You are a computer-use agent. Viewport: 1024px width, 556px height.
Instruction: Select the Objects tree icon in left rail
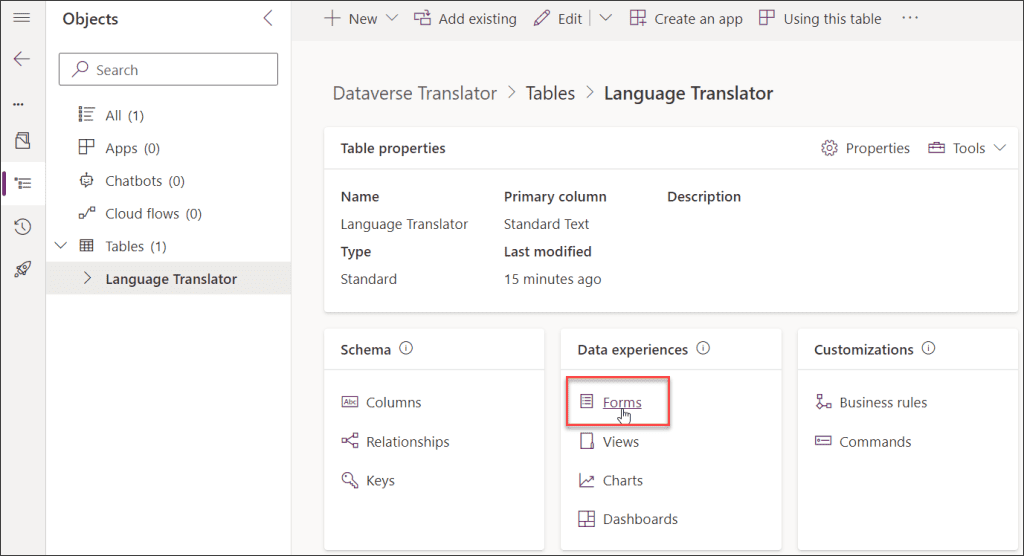23,184
